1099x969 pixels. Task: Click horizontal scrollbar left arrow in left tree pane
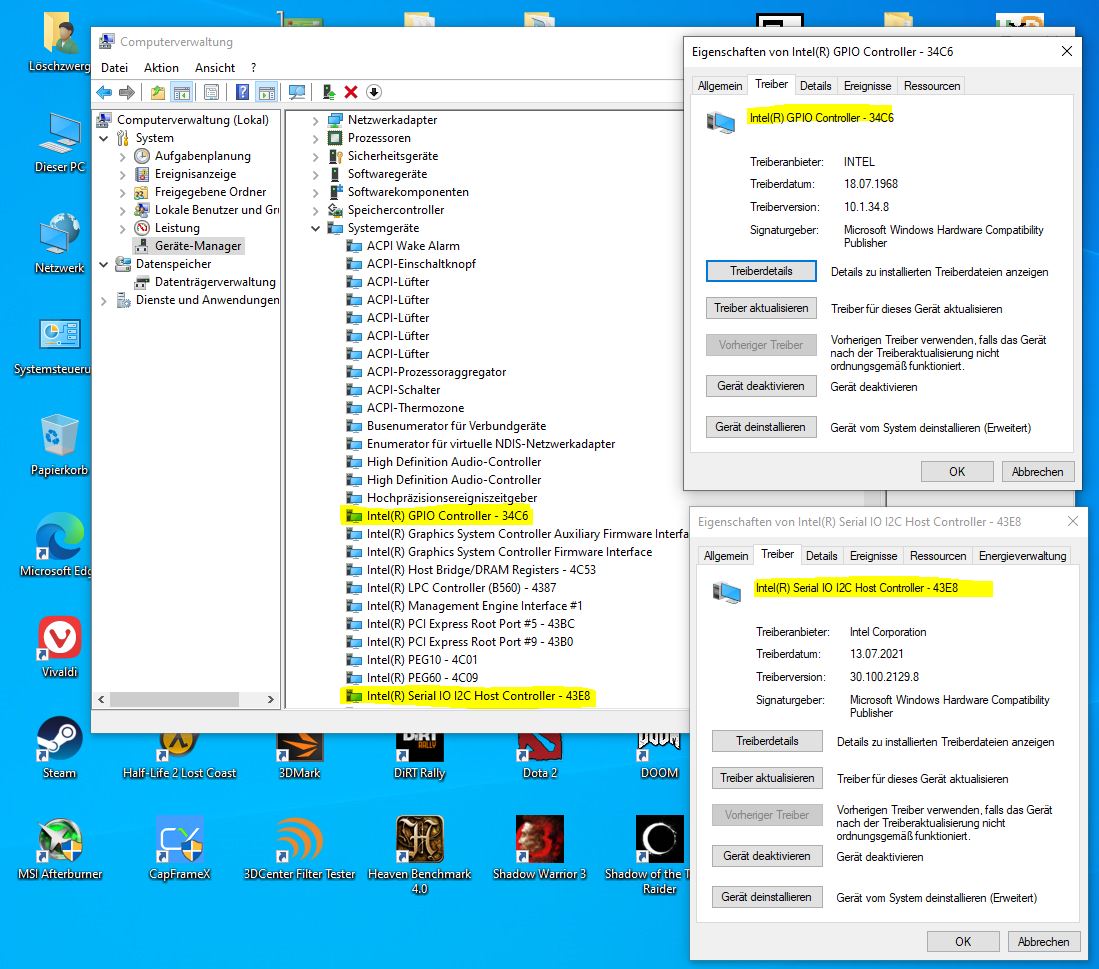click(102, 699)
